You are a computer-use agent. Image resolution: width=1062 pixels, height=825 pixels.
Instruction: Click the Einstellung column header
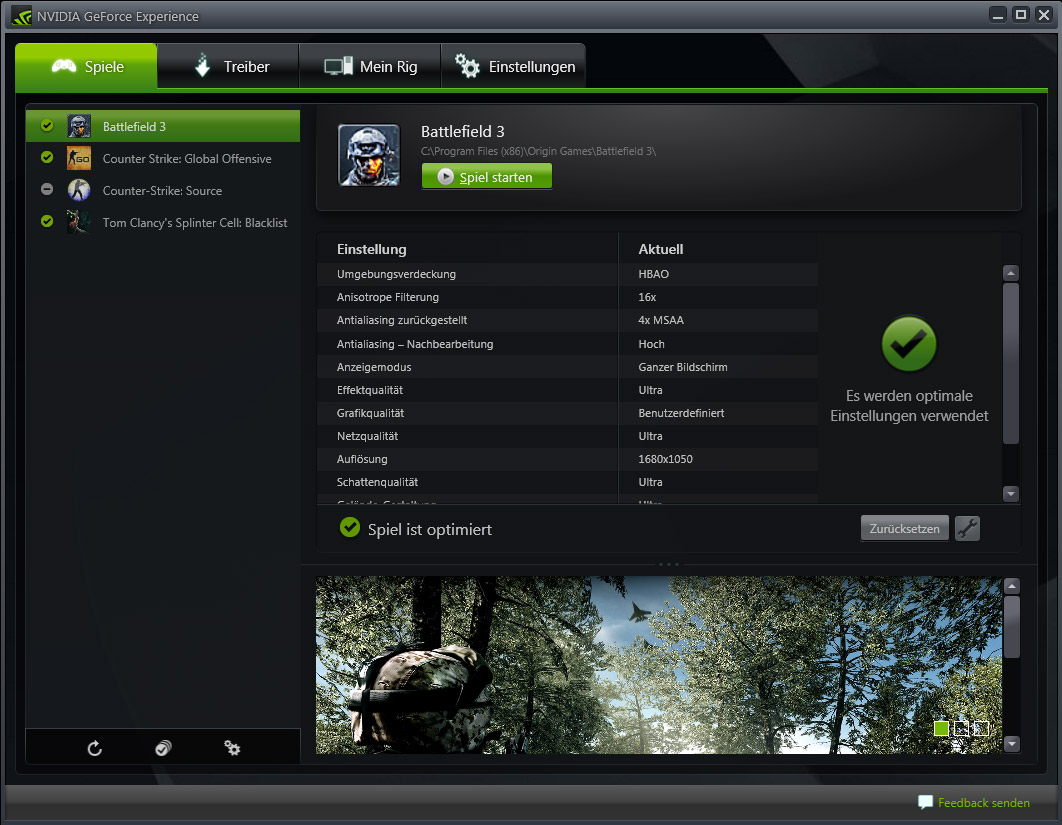click(x=372, y=249)
